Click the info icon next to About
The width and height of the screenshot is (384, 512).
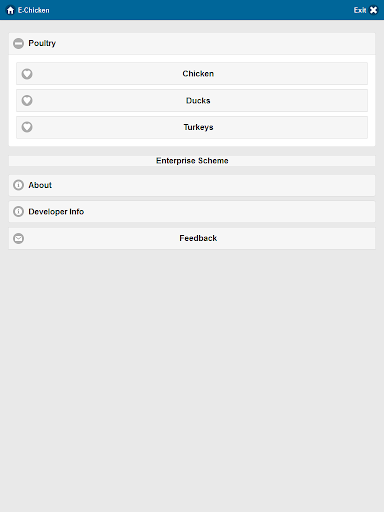point(18,185)
